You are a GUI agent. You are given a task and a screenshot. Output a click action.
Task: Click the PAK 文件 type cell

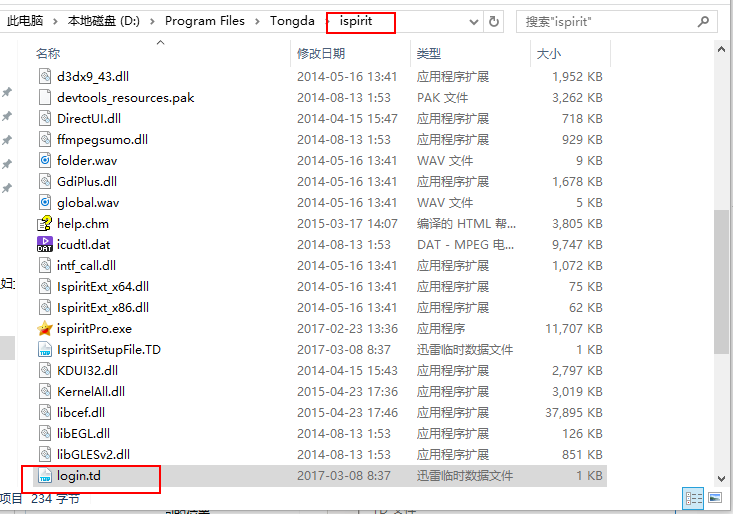point(442,97)
